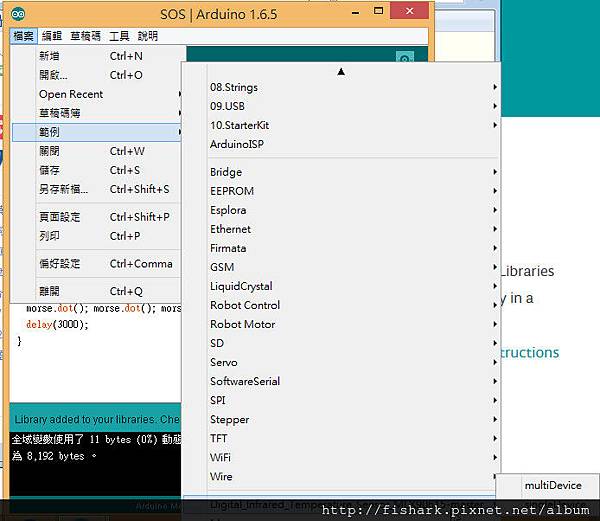Click the '8,192 bytes' console output line
Screen dimensions: 600x521
click(x=55, y=456)
